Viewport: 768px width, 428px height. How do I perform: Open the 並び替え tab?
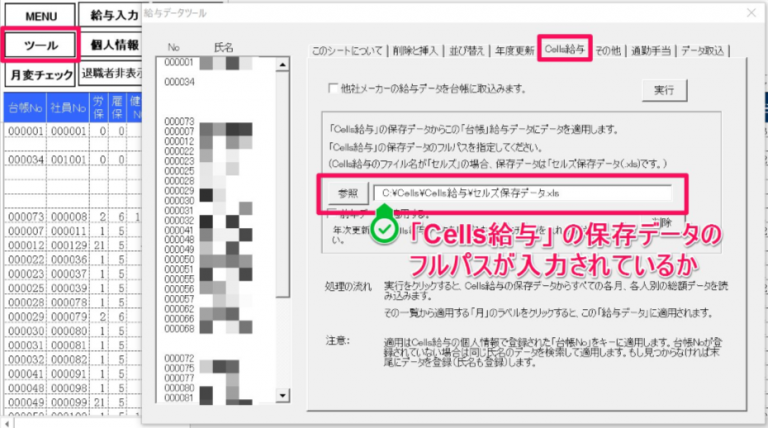point(467,50)
